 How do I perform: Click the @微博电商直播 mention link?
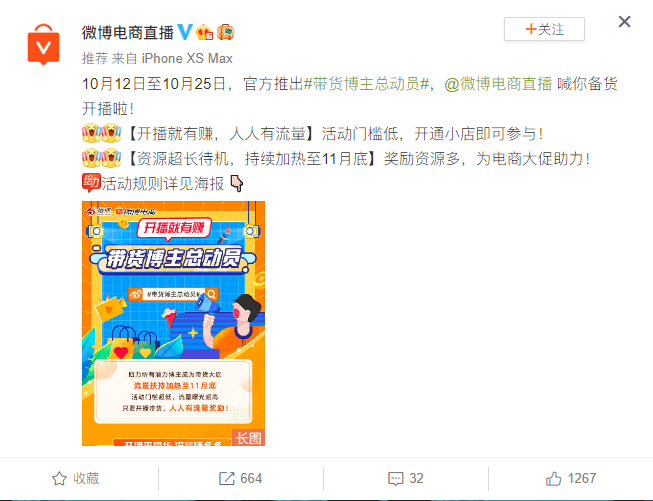(x=498, y=84)
